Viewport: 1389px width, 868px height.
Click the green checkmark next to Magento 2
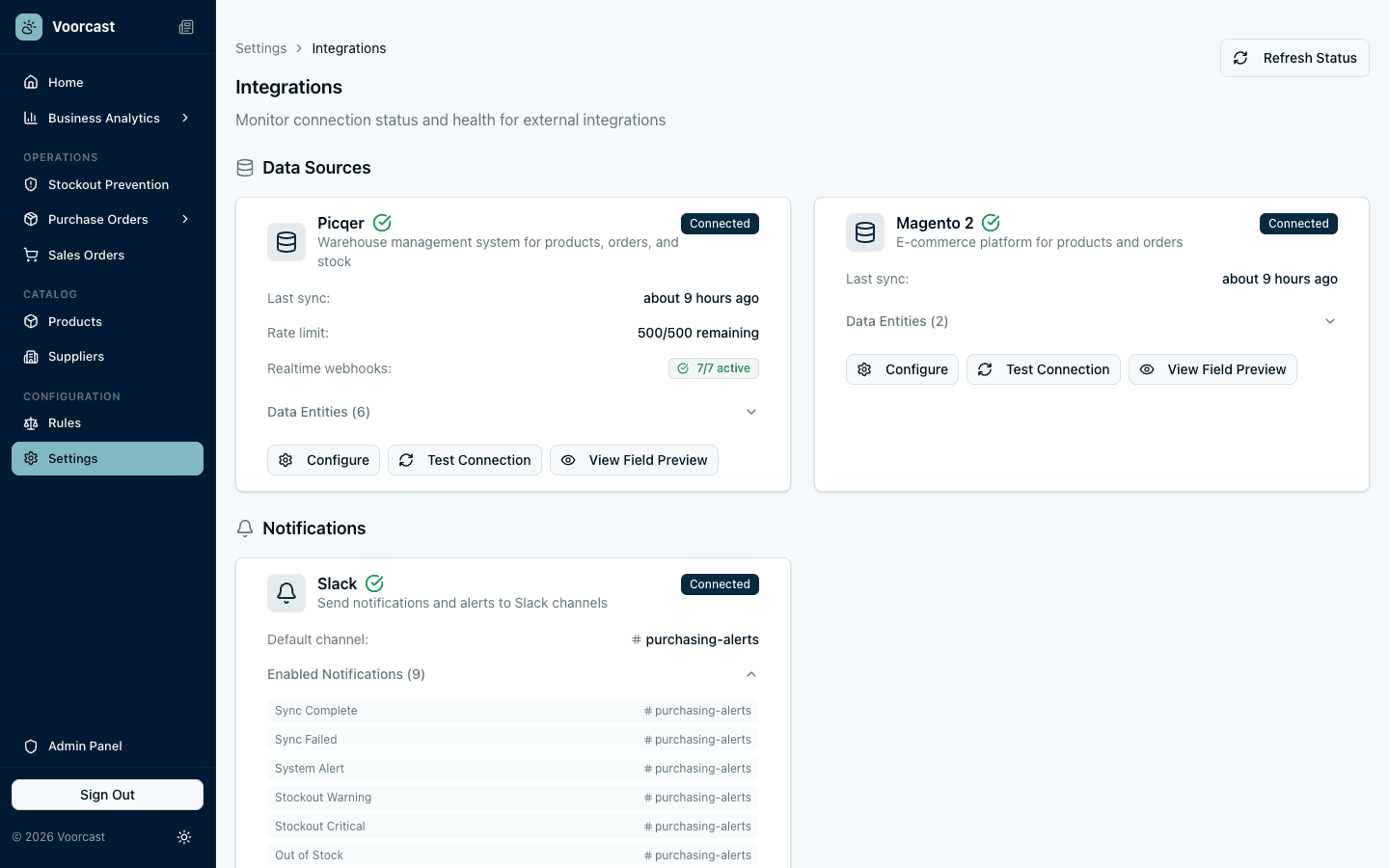pyautogui.click(x=991, y=223)
